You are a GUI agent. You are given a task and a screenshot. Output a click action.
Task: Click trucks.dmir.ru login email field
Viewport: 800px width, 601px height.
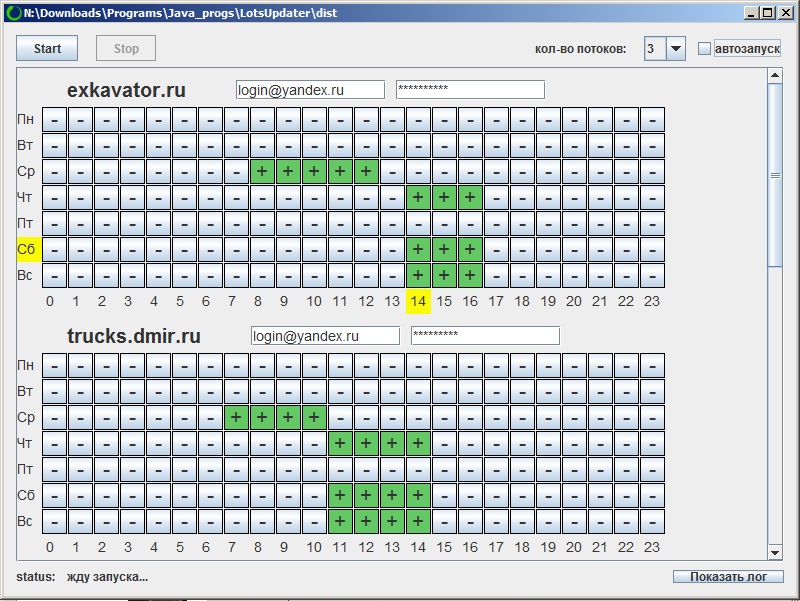pyautogui.click(x=325, y=336)
